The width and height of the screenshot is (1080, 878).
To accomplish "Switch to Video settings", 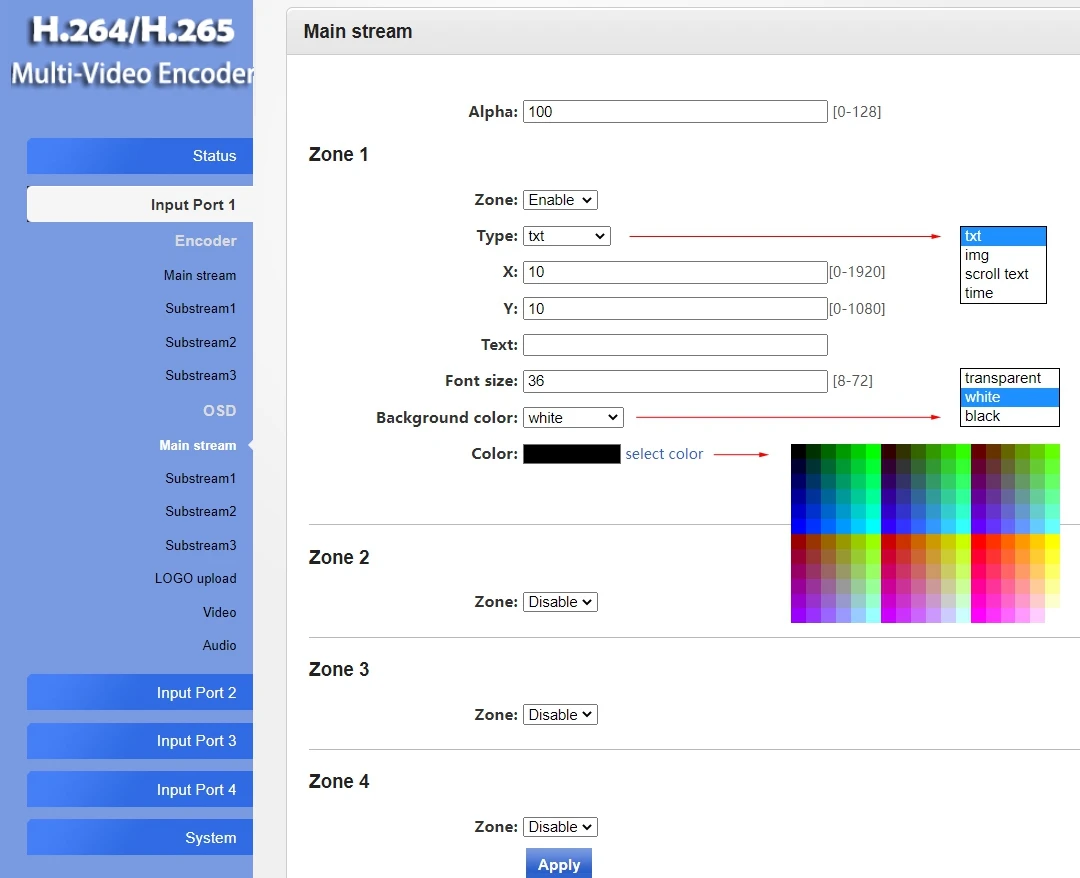I will click(x=219, y=612).
